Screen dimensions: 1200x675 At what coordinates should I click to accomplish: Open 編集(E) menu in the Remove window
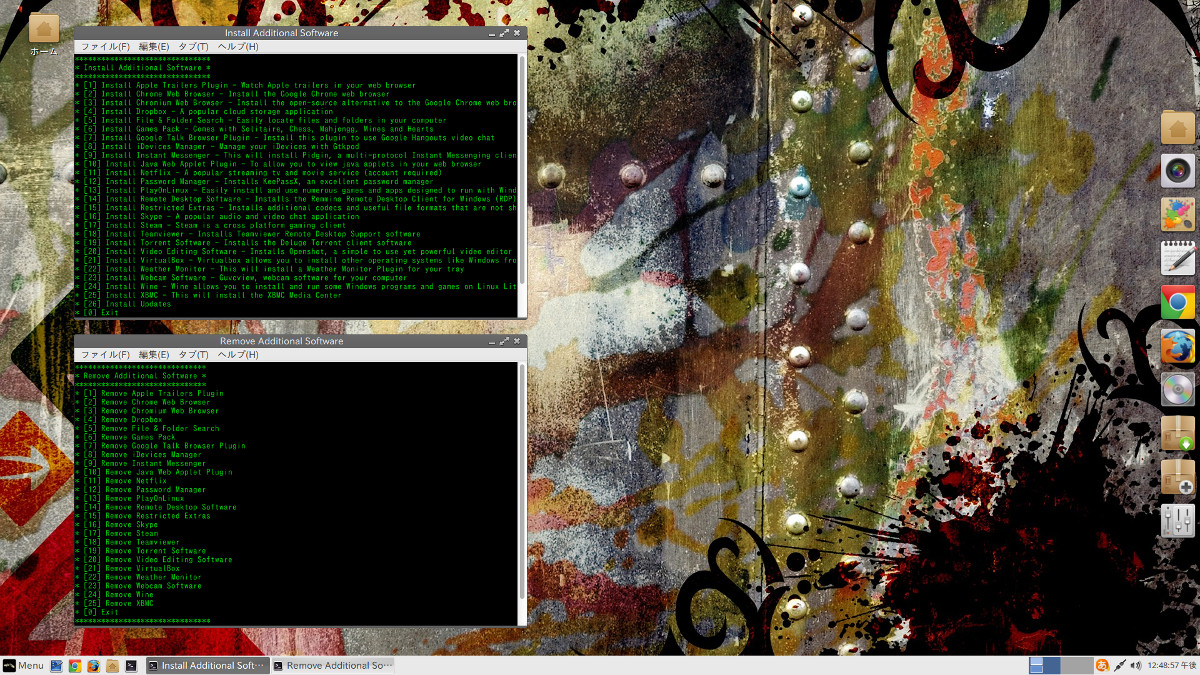click(x=154, y=355)
